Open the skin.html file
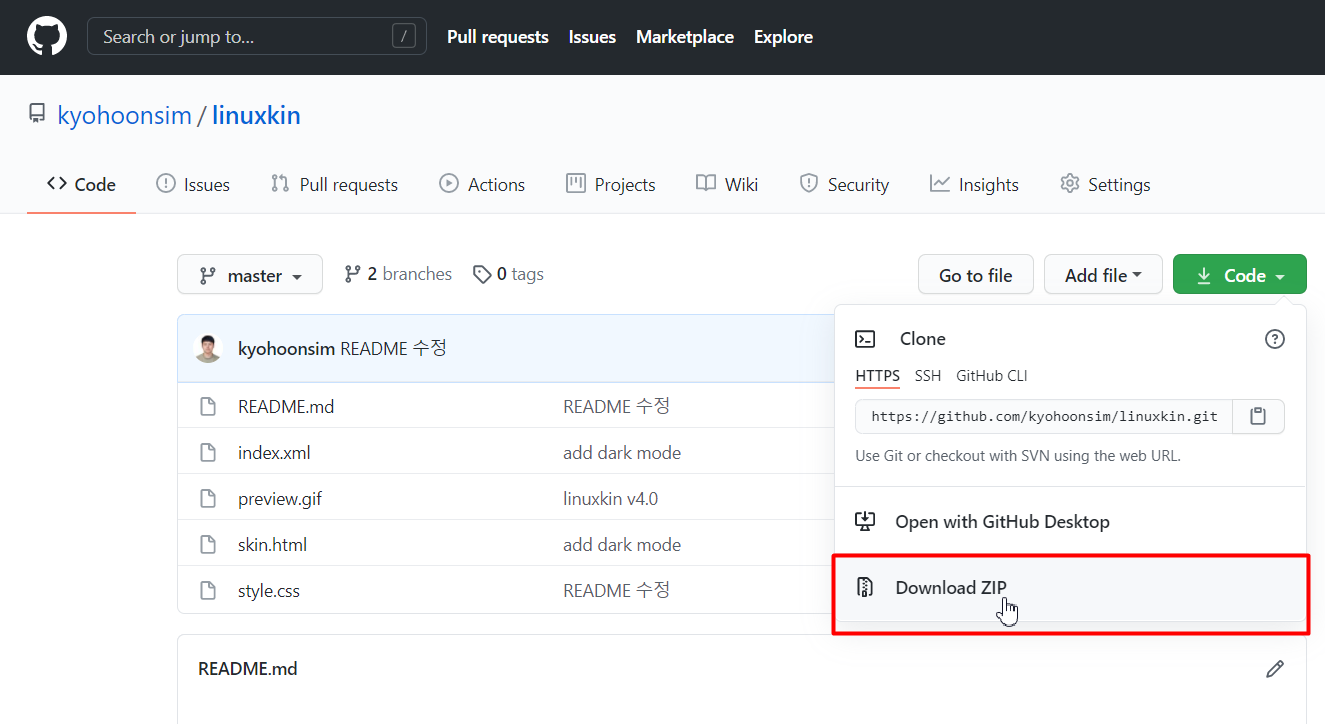 coord(272,545)
